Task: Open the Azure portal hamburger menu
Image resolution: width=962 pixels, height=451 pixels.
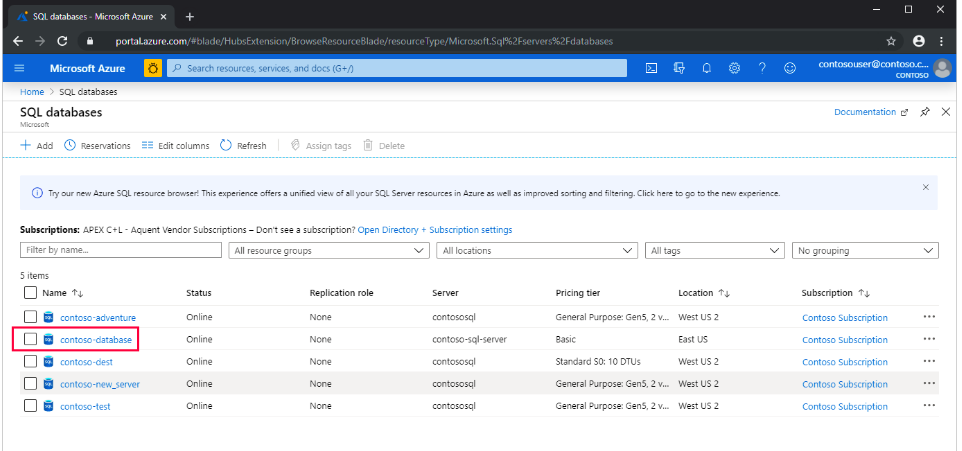Action: point(20,68)
